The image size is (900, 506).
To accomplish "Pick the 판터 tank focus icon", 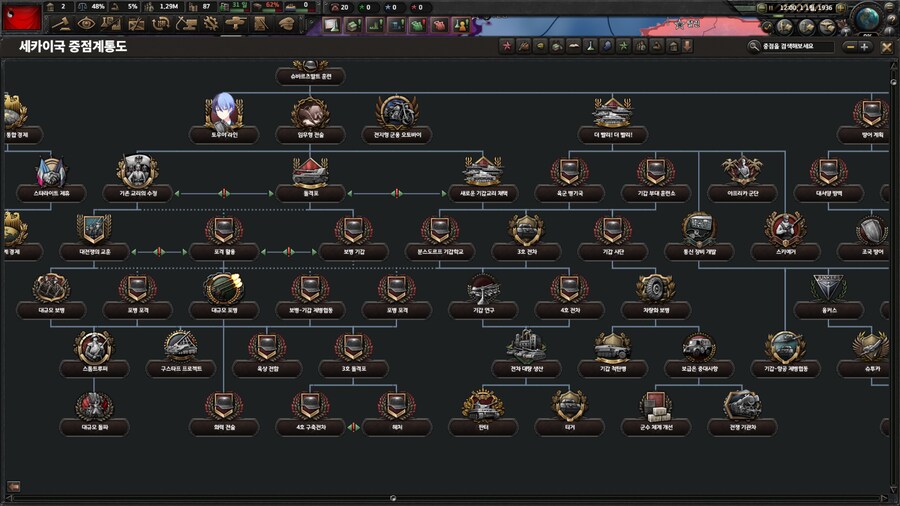I will click(482, 405).
